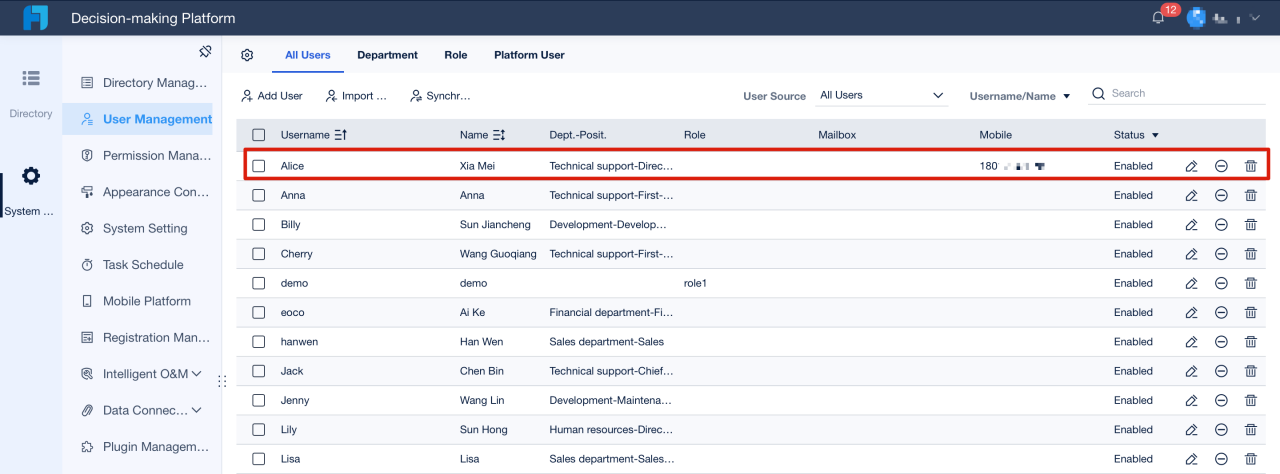Pin the sidebar with pin icon
The height and width of the screenshot is (474, 1280).
pyautogui.click(x=205, y=51)
